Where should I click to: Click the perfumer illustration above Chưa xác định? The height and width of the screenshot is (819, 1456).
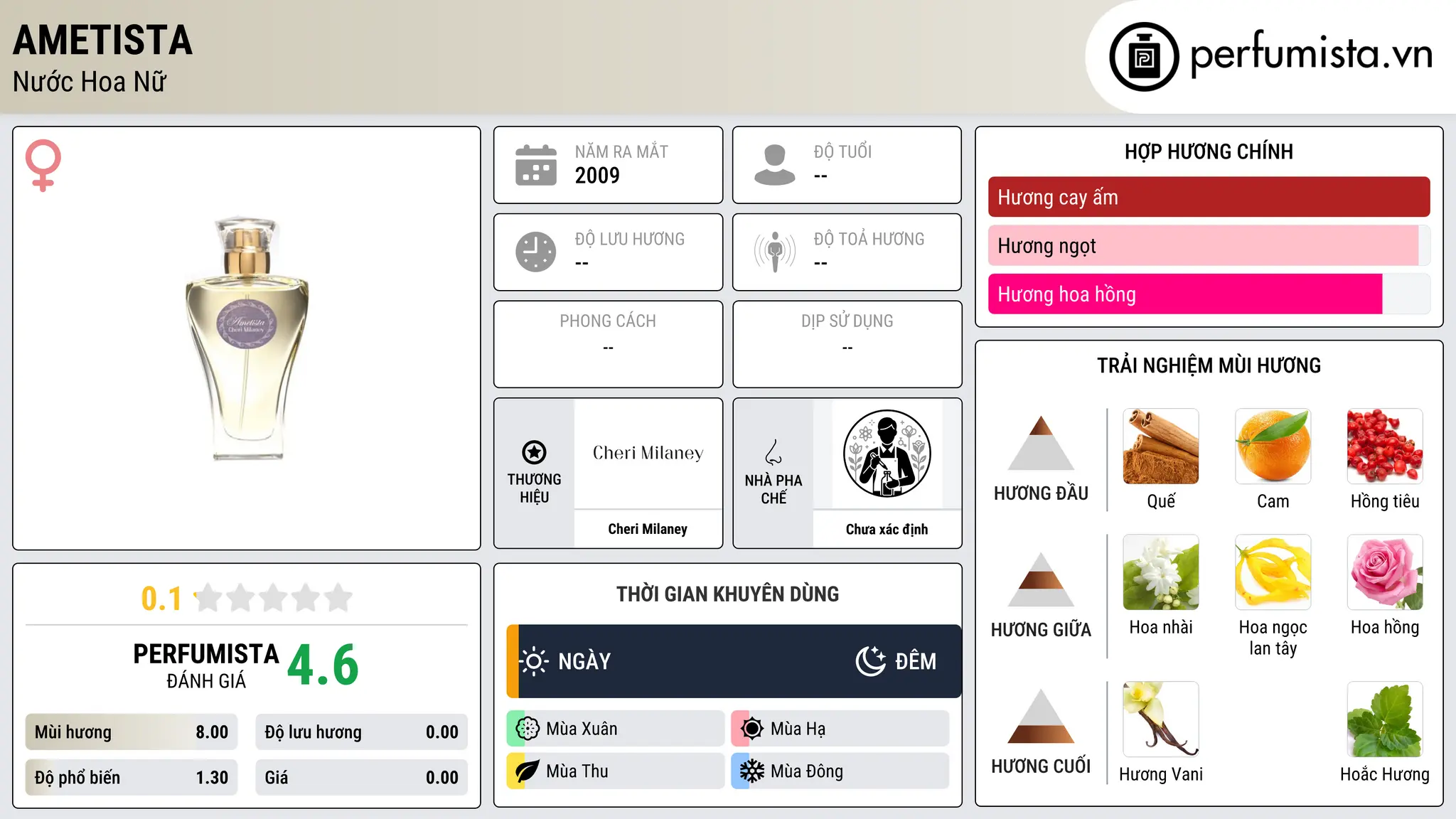887,454
